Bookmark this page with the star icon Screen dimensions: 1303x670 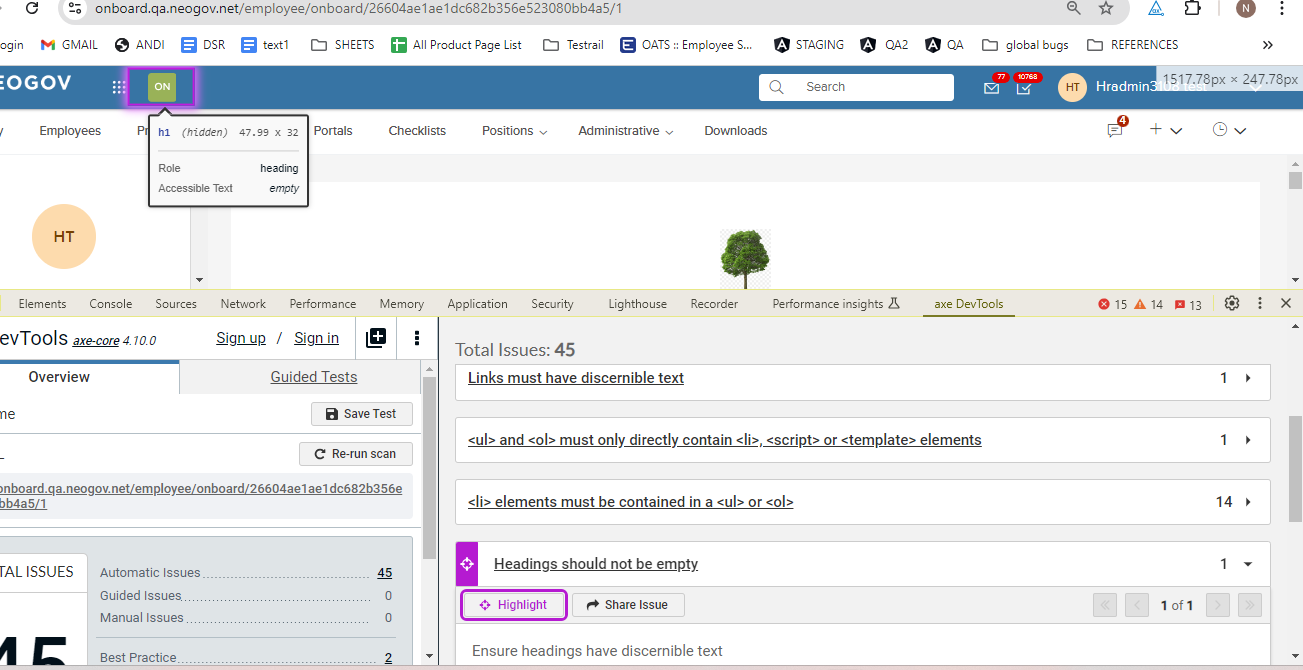[1106, 9]
